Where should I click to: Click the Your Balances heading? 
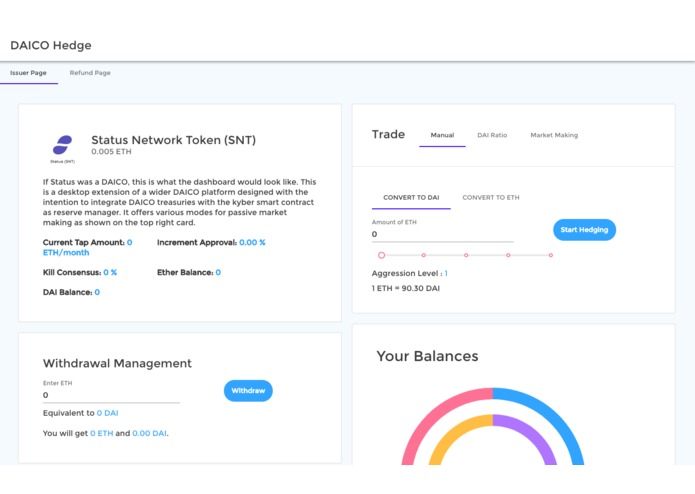[x=427, y=356]
